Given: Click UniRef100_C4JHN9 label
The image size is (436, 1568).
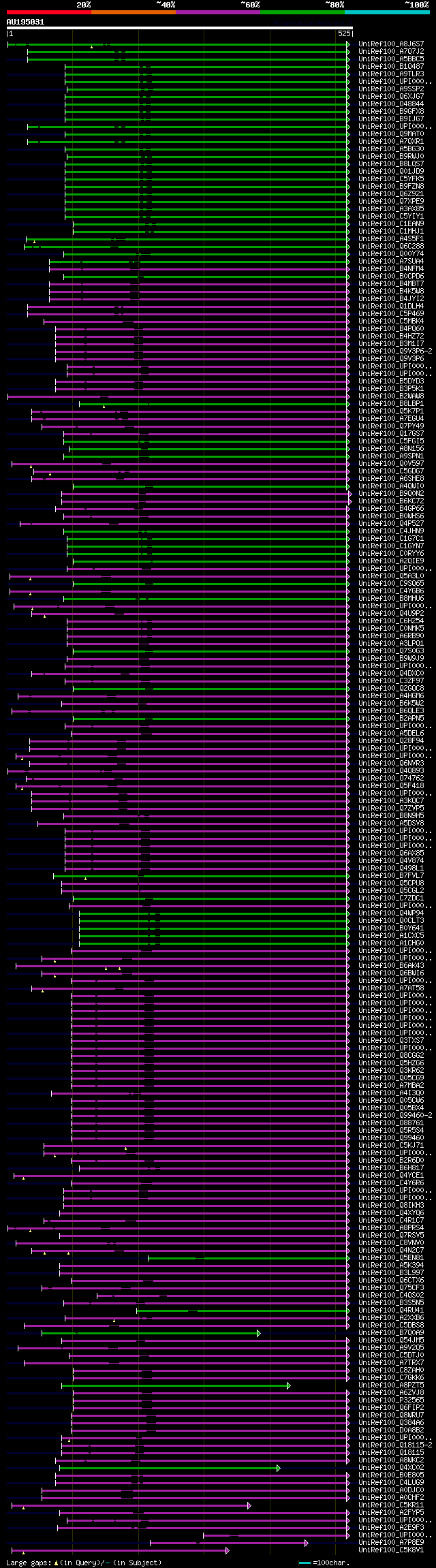Looking at the screenshot, I should [391, 531].
